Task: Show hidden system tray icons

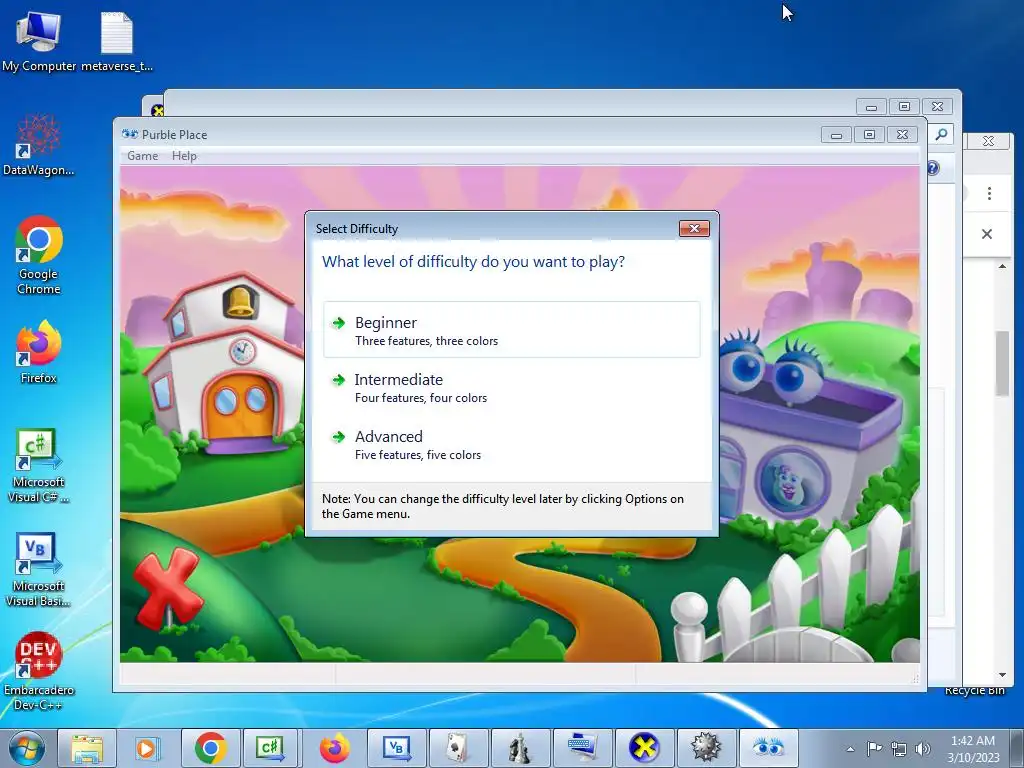Action: [850, 749]
